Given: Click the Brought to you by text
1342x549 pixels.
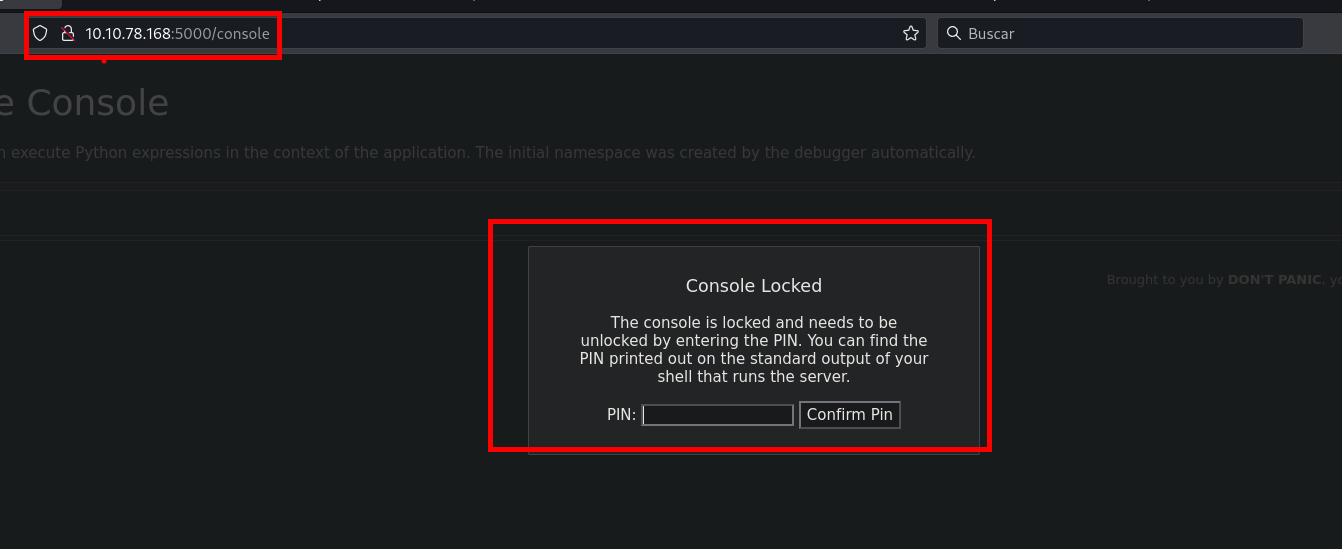Looking at the screenshot, I should (x=1165, y=280).
